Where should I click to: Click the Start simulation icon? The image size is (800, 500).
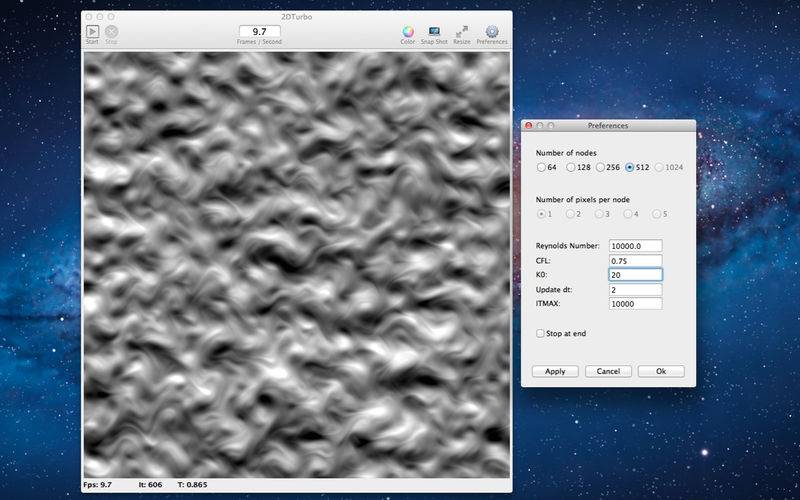pos(92,32)
